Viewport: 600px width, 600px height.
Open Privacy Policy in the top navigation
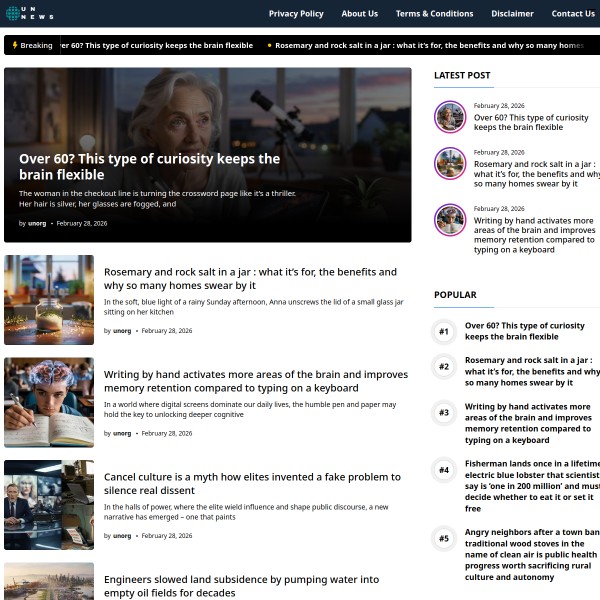pyautogui.click(x=296, y=14)
